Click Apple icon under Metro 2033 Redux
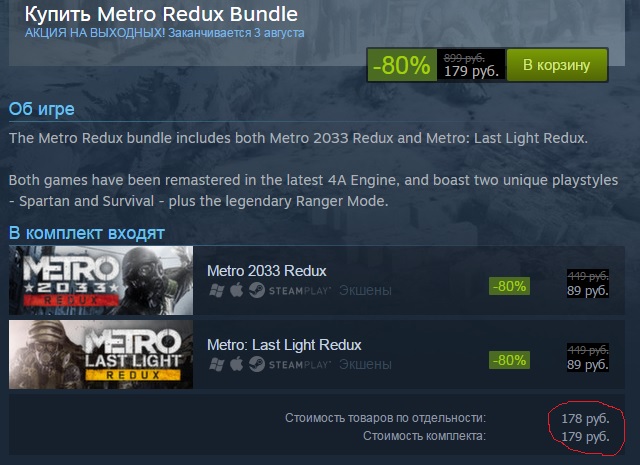 point(236,290)
